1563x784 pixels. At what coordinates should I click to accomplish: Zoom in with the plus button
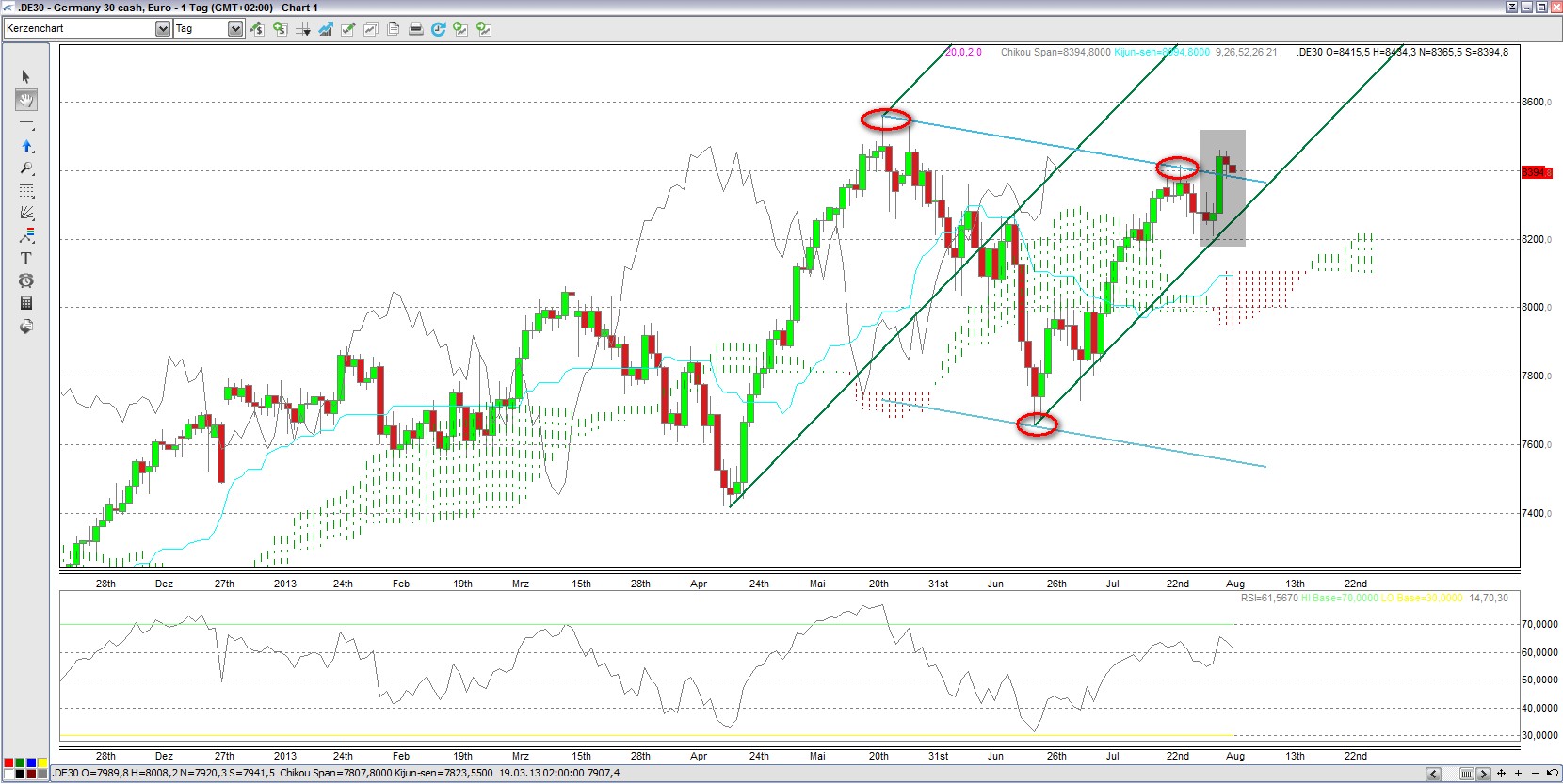[1518, 774]
